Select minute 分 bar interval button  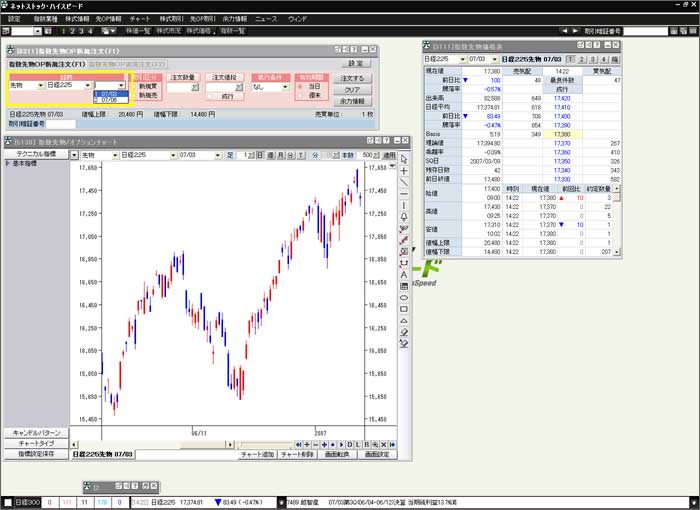tap(291, 155)
